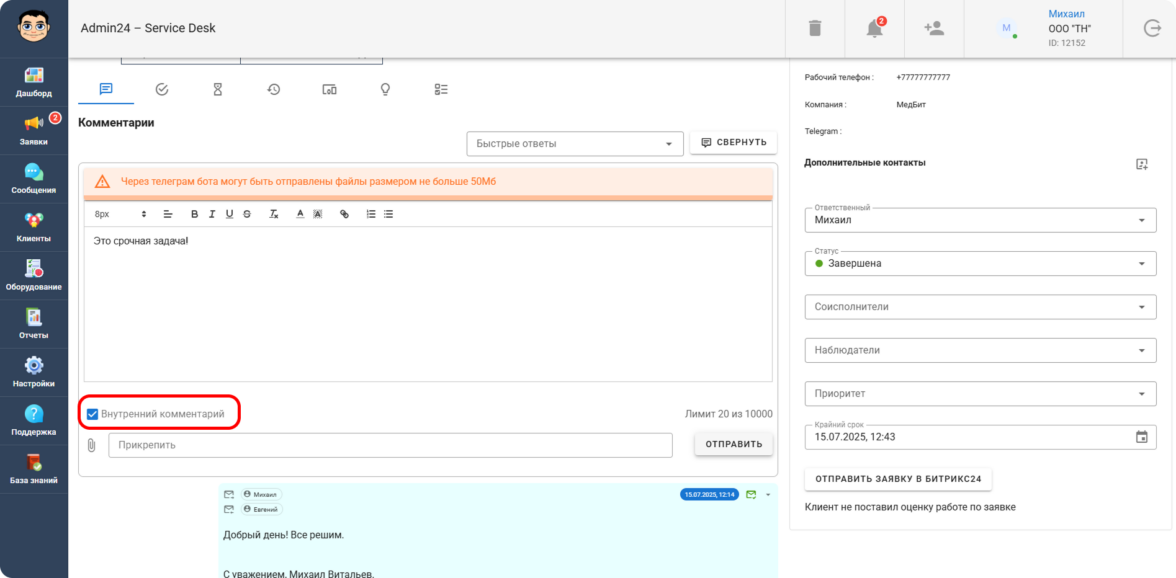Insert a numbered list in the editor
Viewport: 1176px width, 578px height.
[x=370, y=214]
